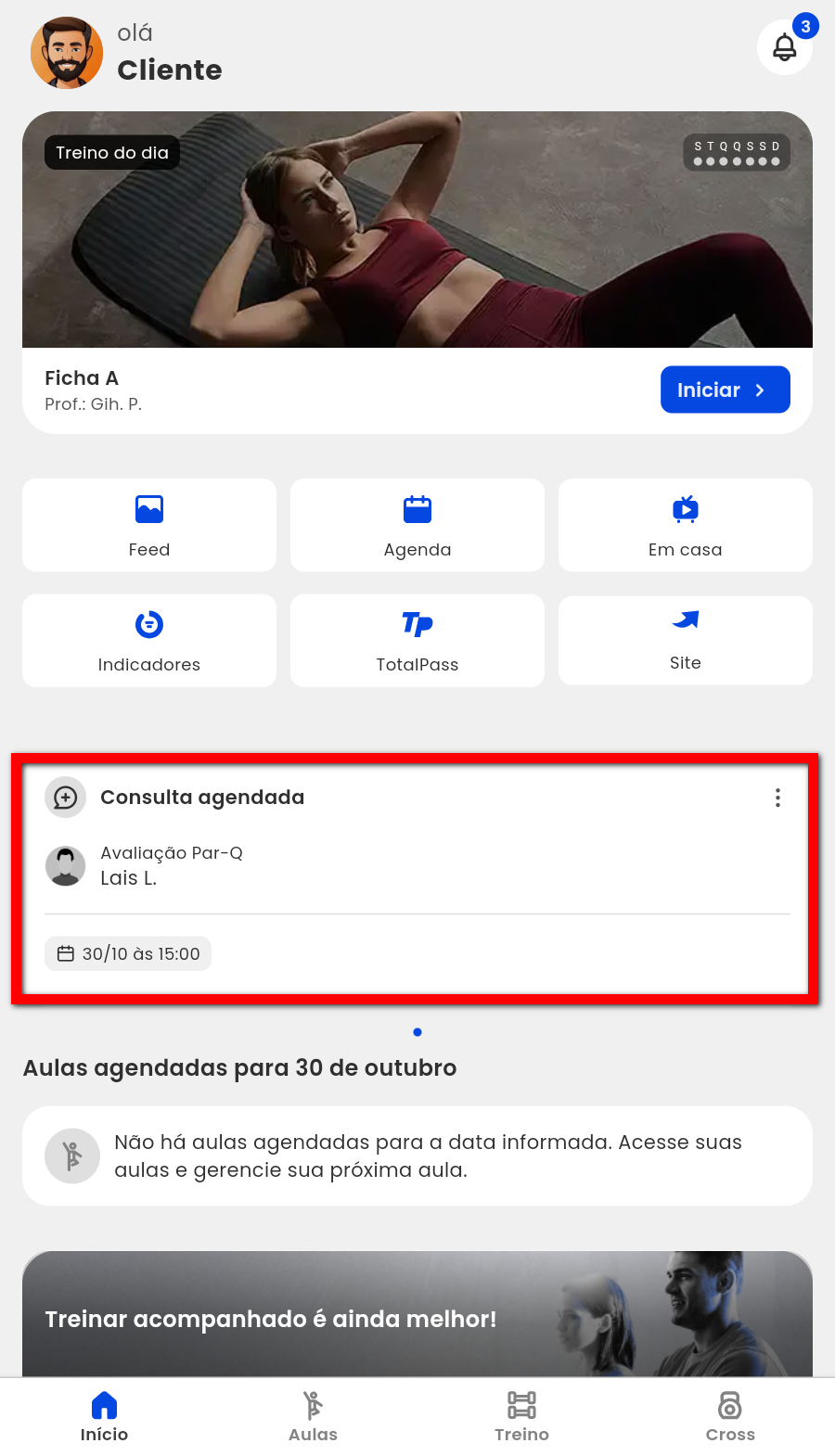Open the Treinar acompanhado banner
835x1456 pixels.
[417, 1315]
